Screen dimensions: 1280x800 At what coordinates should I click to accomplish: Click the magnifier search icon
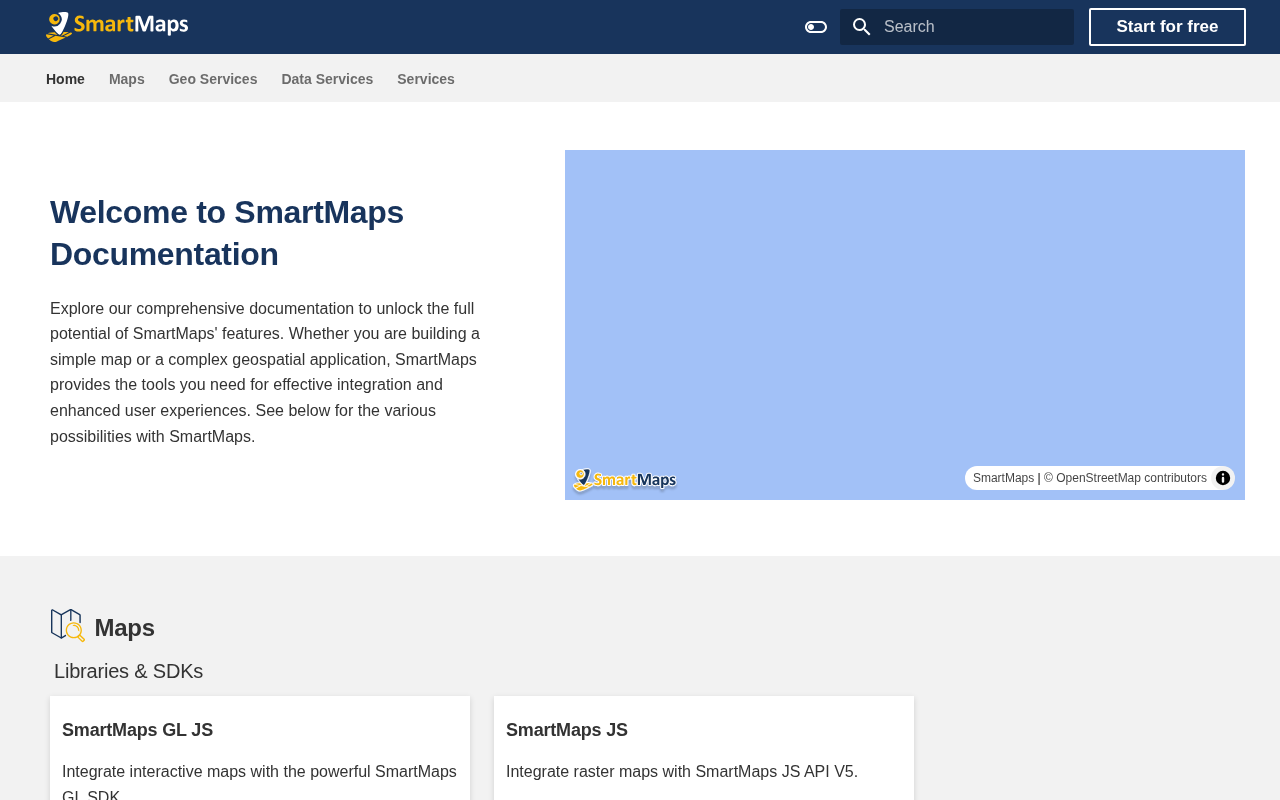pos(861,27)
